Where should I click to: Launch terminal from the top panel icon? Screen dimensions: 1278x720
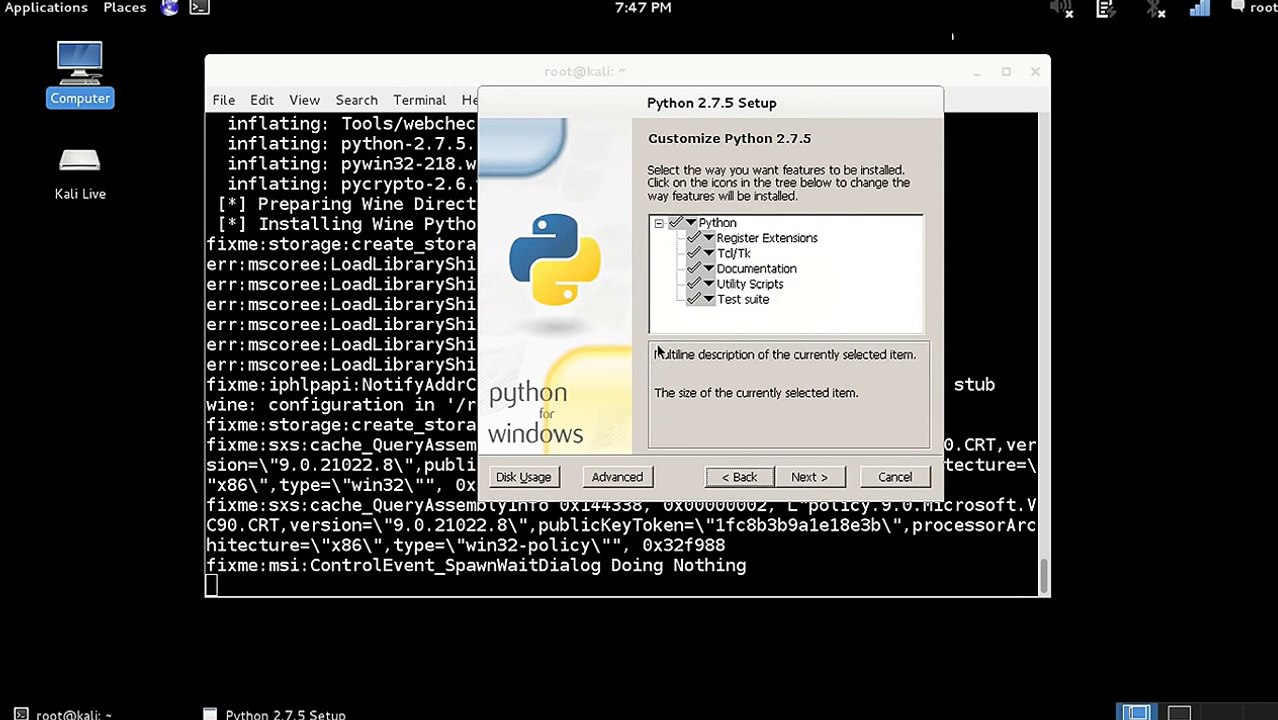199,8
